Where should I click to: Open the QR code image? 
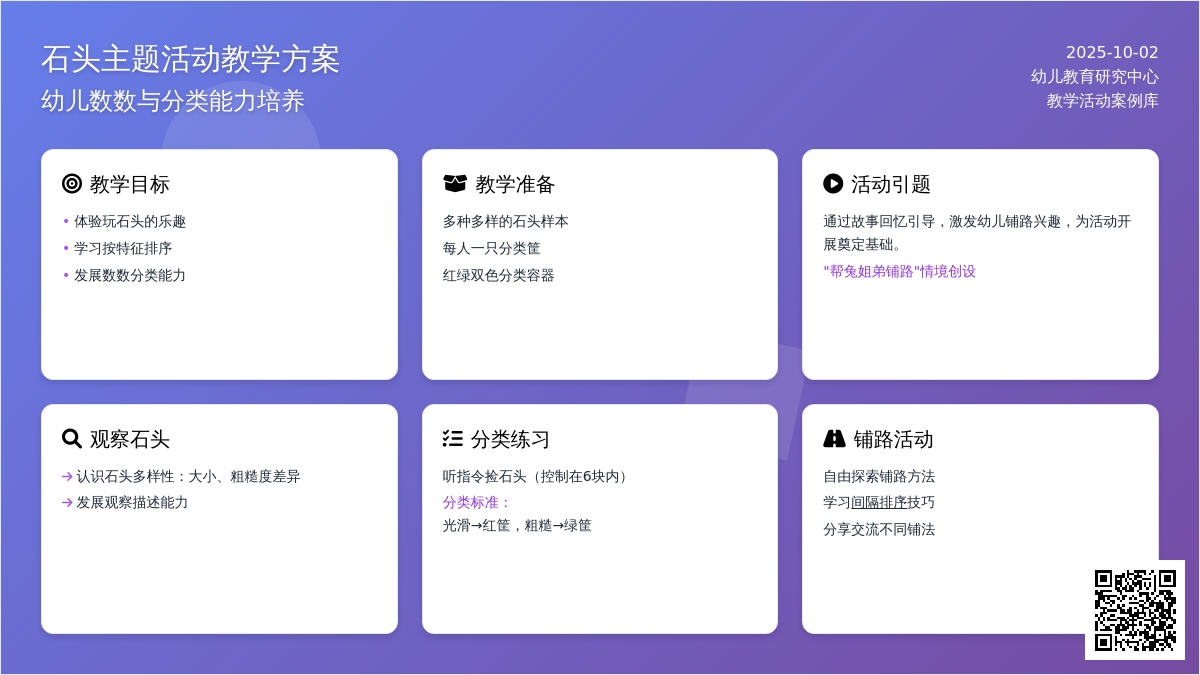pos(1134,610)
